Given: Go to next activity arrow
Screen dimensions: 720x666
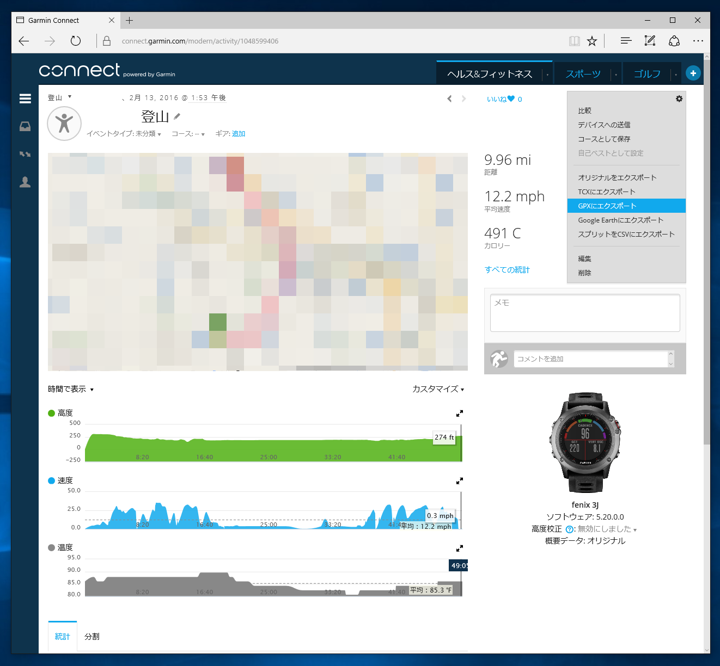Looking at the screenshot, I should [x=463, y=99].
